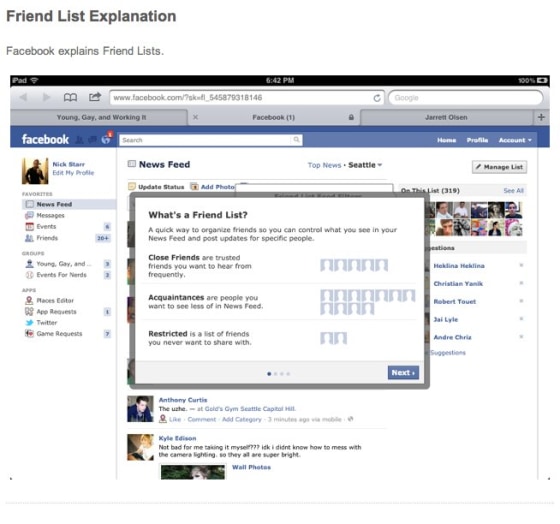Screen dimensions: 560x524
Task: Reload the page with the refresh icon
Action: 377,98
